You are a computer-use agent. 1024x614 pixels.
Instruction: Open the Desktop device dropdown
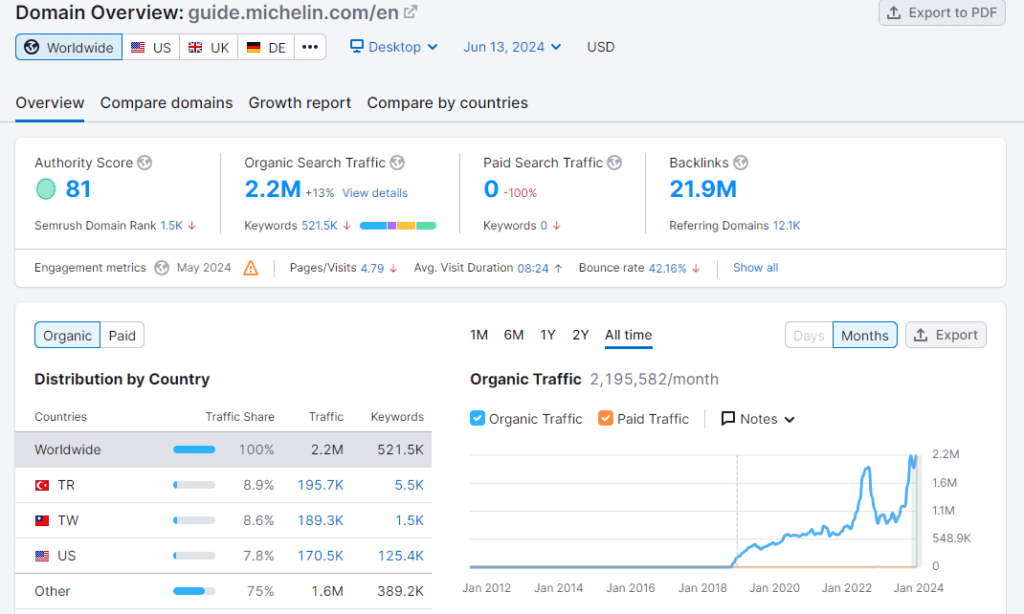tap(394, 47)
